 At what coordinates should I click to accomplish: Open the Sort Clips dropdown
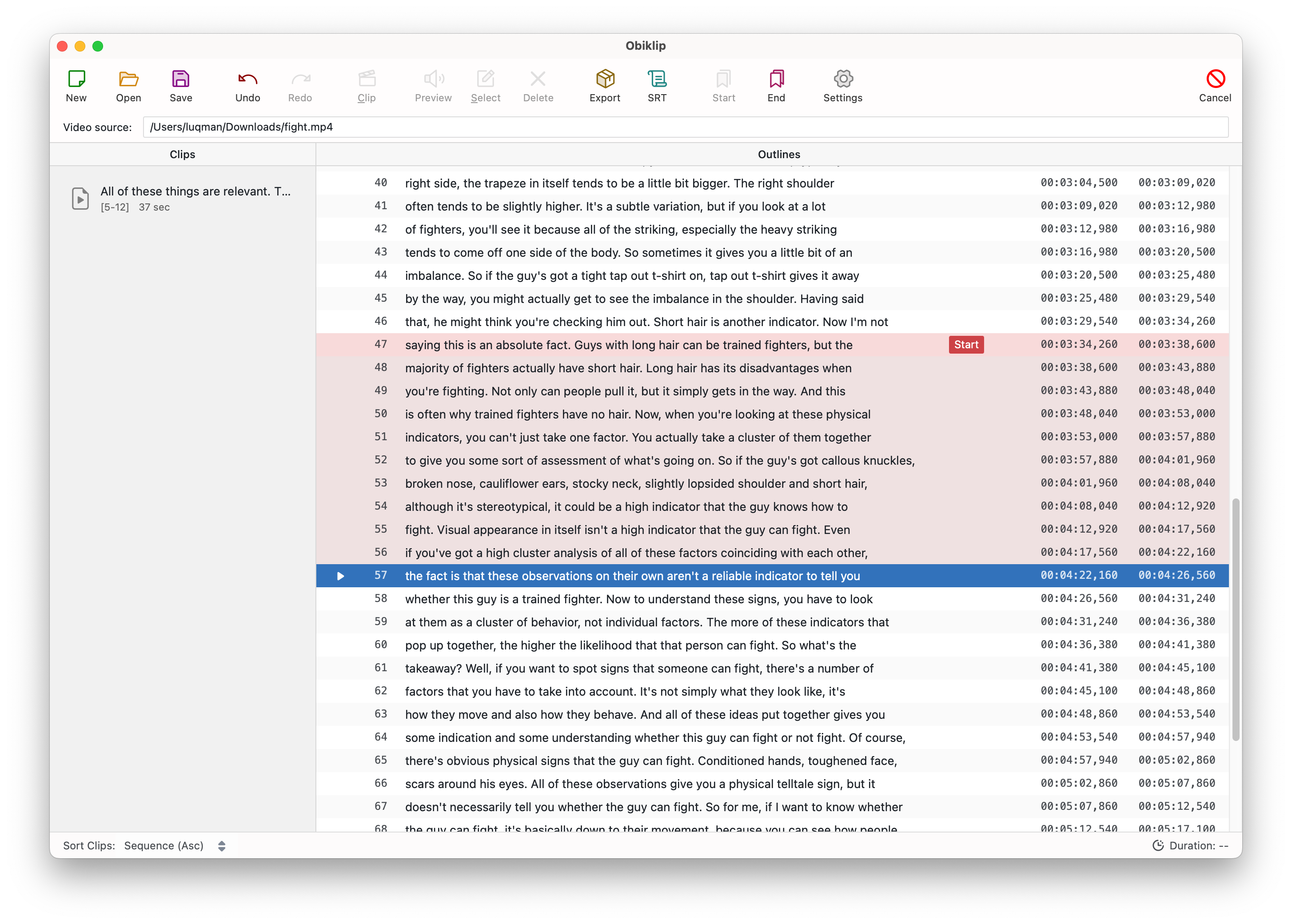164,845
